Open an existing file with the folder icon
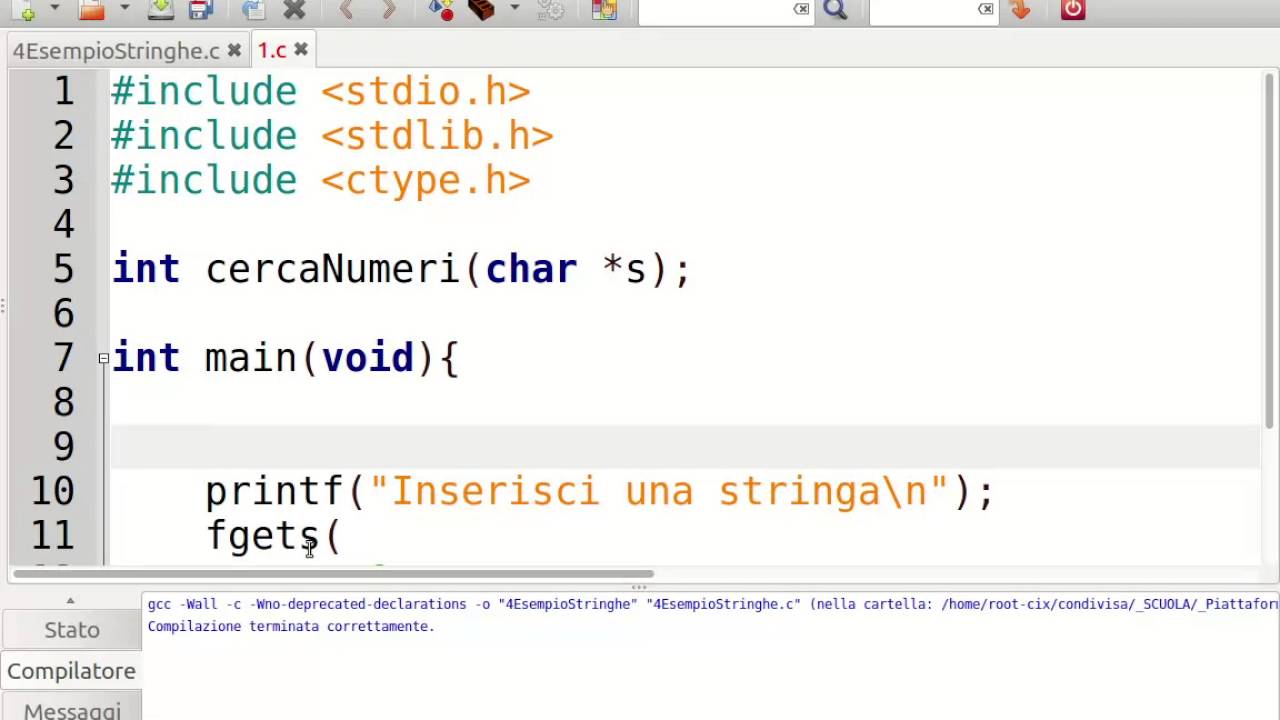The width and height of the screenshot is (1280, 720). (91, 9)
